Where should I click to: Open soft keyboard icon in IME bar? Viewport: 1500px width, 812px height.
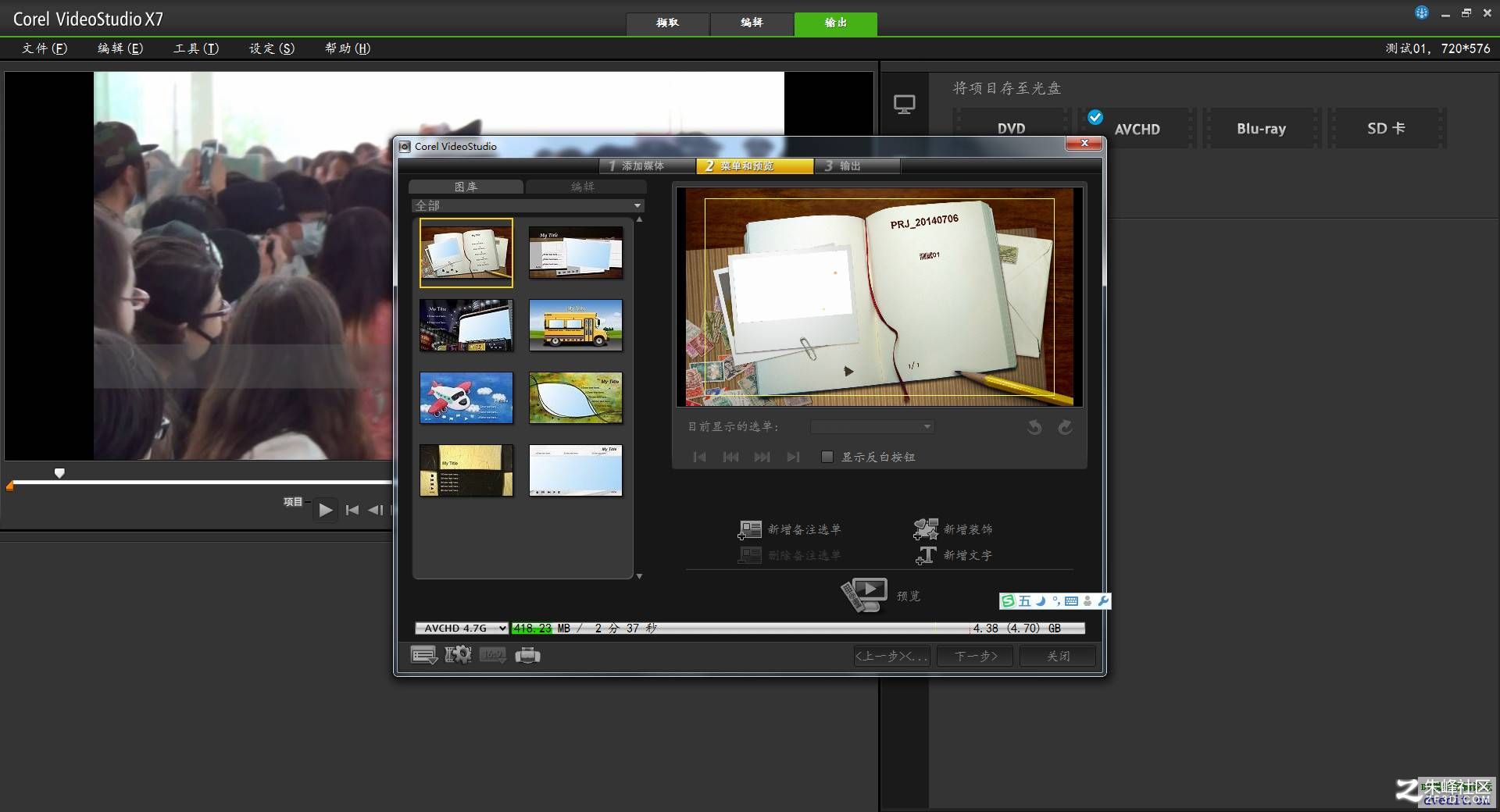click(x=1072, y=601)
